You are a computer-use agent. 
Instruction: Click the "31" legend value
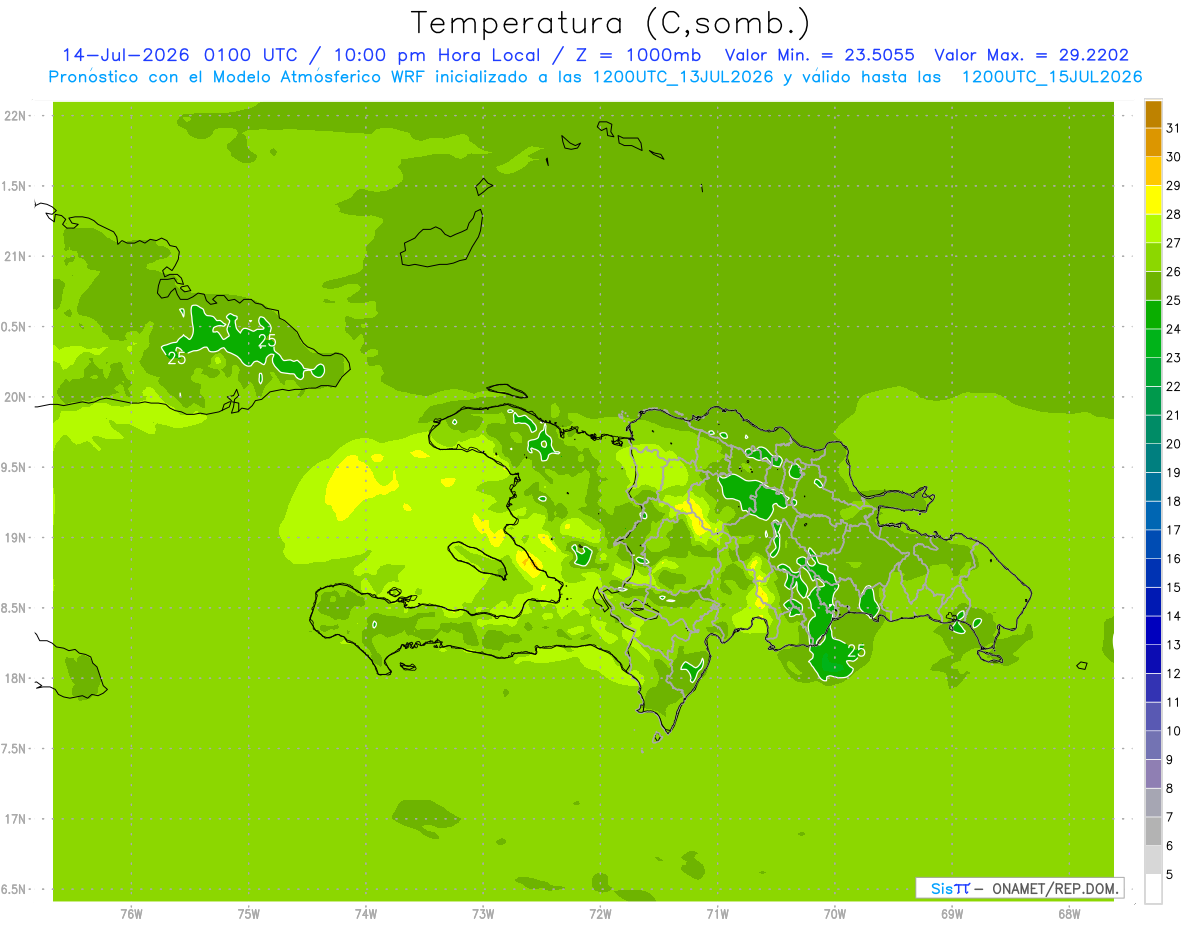(x=1173, y=128)
